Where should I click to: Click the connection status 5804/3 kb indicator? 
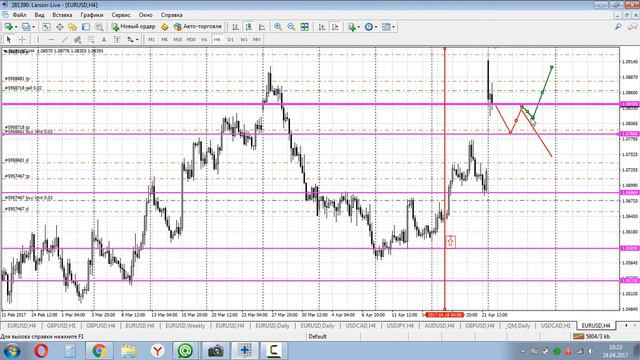[x=592, y=336]
